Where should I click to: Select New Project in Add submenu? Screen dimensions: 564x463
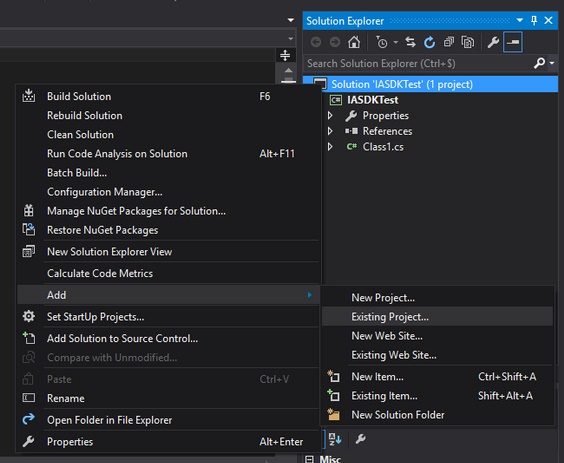tap(437, 298)
